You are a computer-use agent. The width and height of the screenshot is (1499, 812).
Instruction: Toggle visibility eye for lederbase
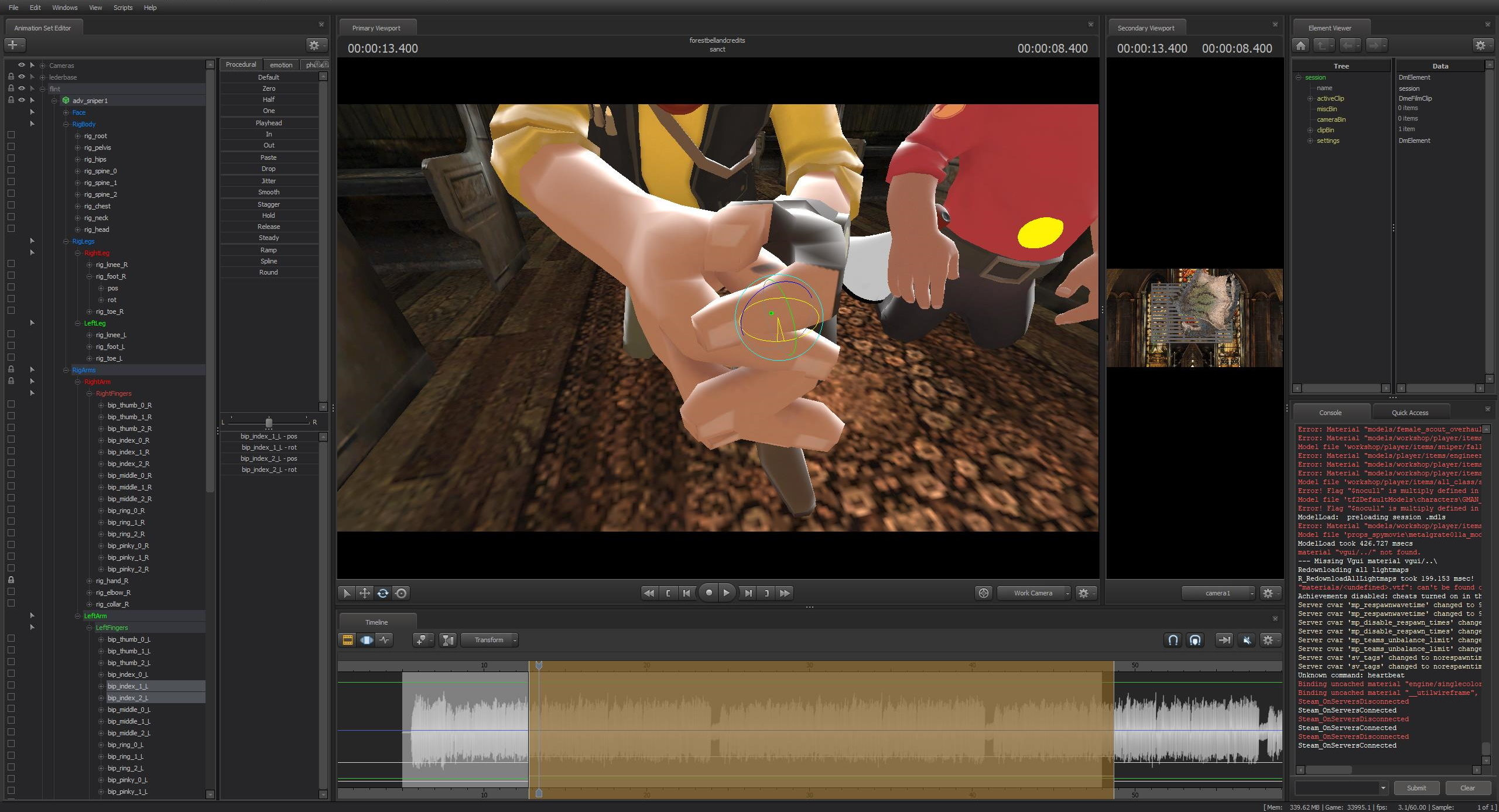pos(22,77)
